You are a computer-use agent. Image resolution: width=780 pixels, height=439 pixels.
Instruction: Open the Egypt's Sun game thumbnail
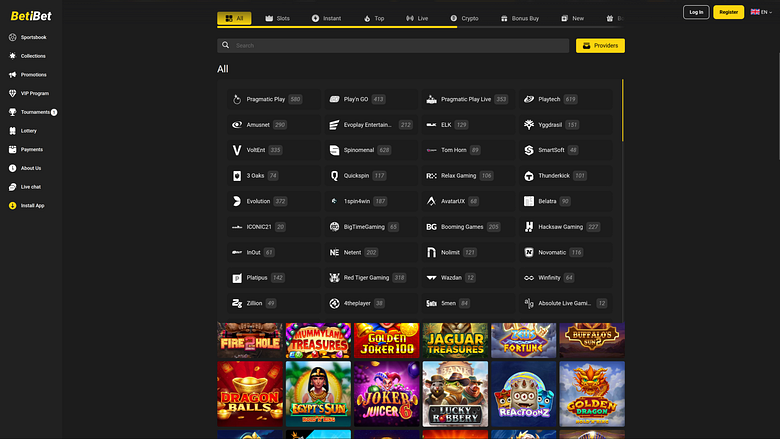click(318, 394)
